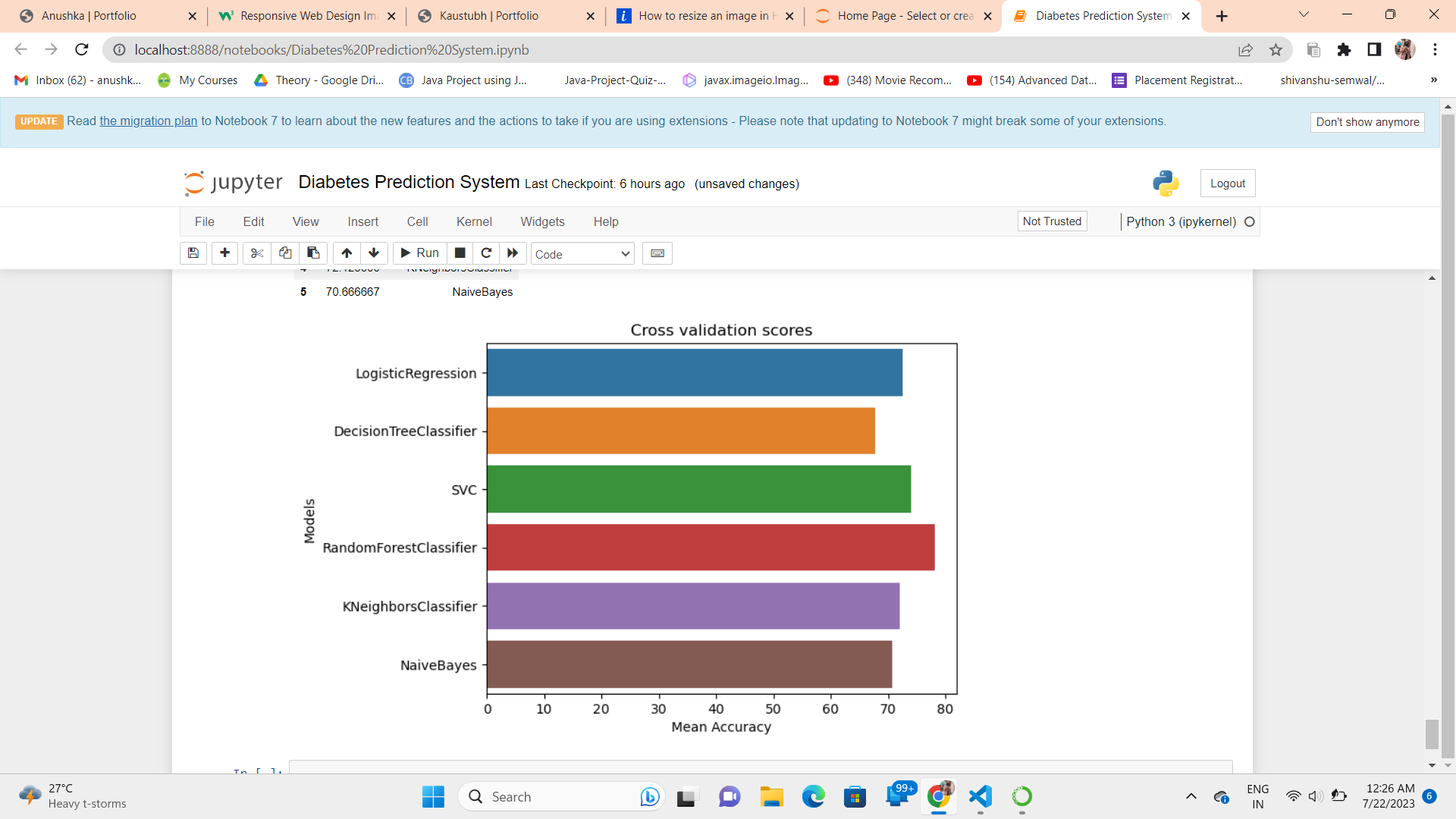
Task: Bookmark this page with star icon
Action: 1276,50
